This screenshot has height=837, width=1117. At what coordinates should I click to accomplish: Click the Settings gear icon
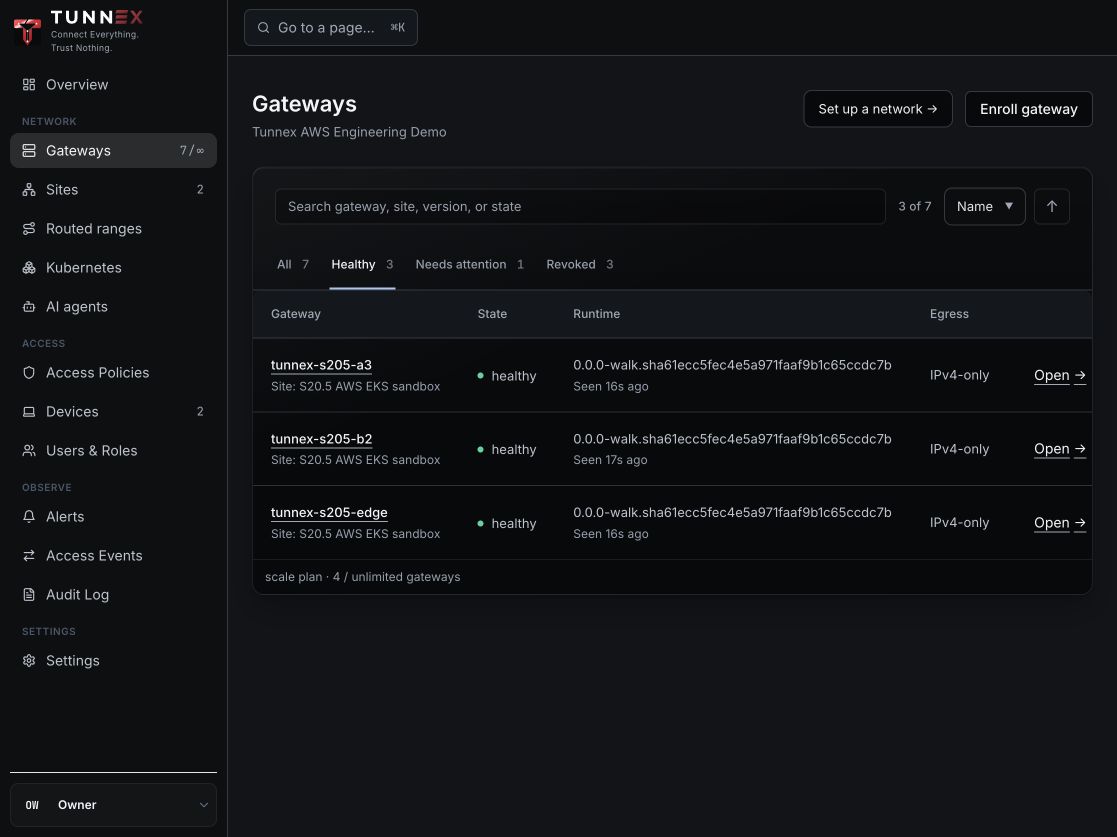coord(28,661)
